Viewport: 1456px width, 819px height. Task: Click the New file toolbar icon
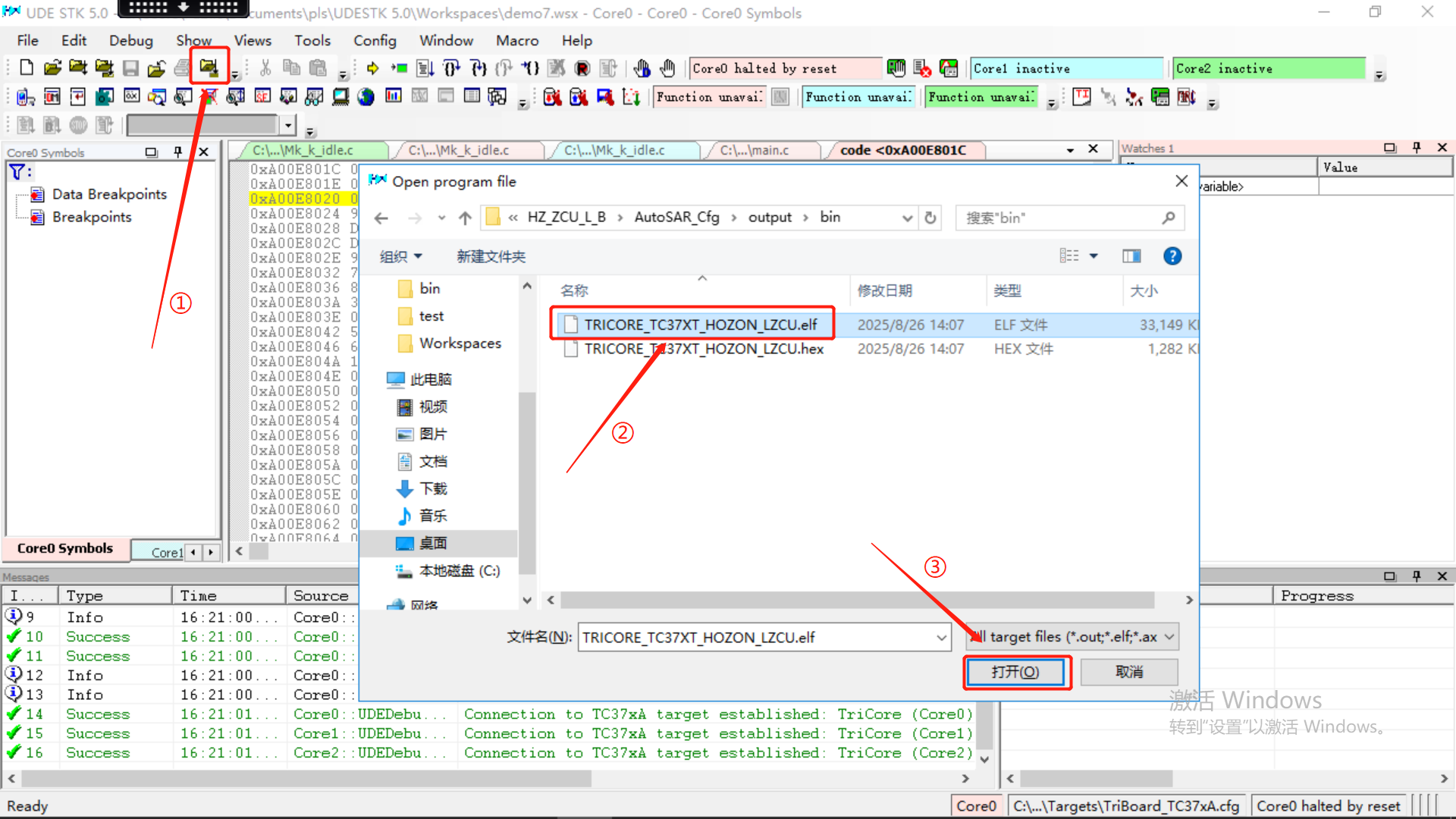pyautogui.click(x=27, y=68)
